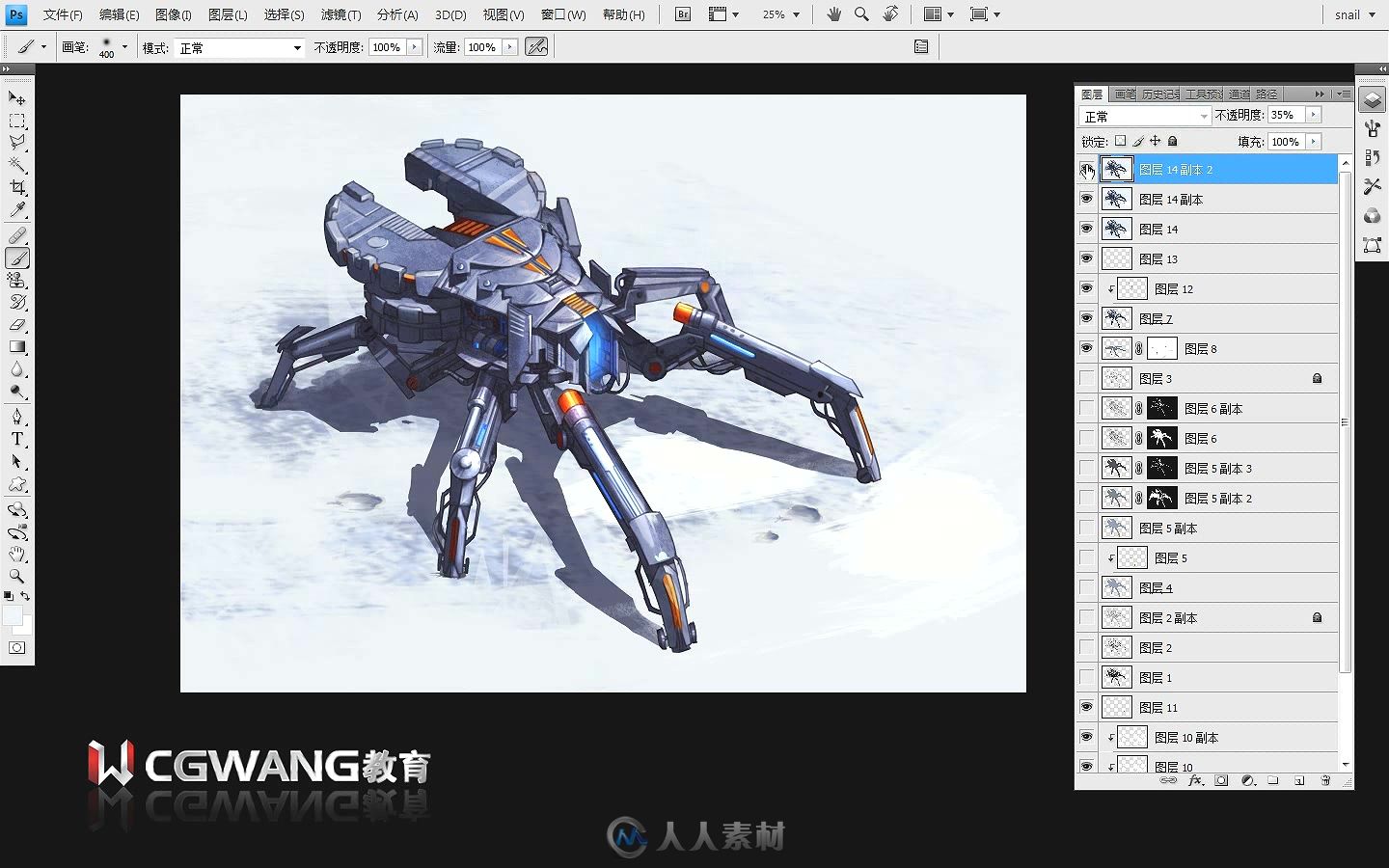Select the Gradient tool
The image size is (1389, 868).
click(x=17, y=346)
